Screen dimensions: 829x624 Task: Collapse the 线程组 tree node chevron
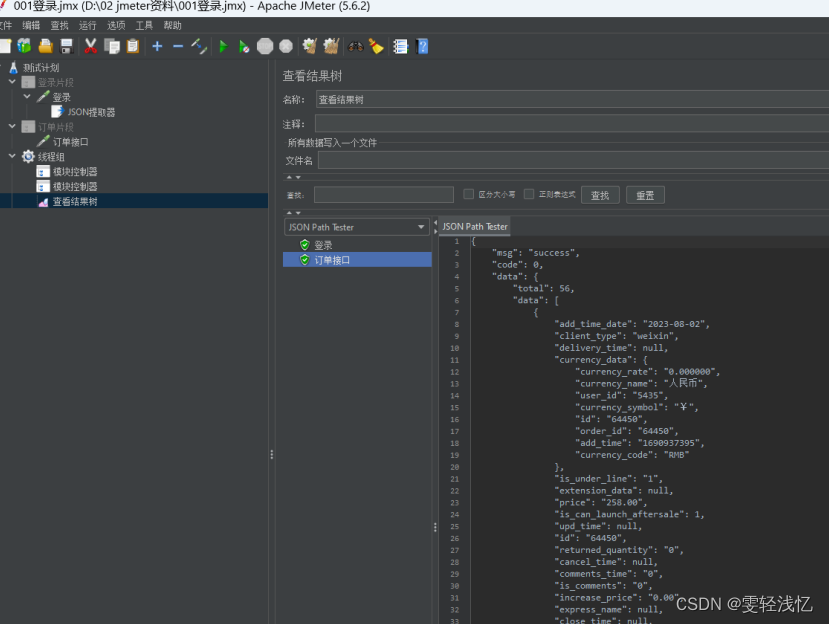coord(12,156)
